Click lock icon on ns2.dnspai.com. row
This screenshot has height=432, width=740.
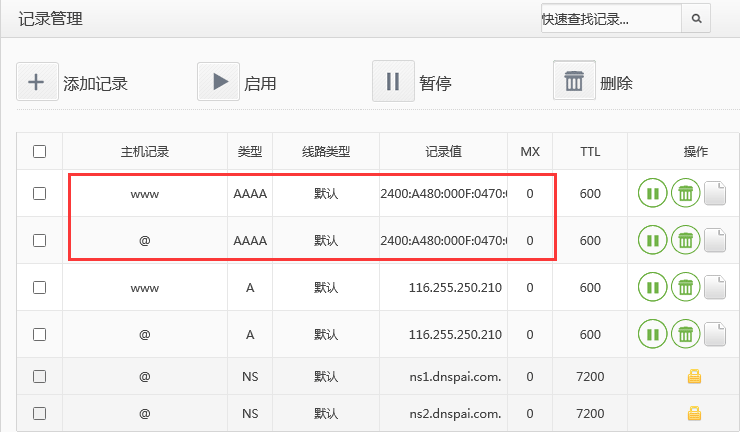[693, 413]
